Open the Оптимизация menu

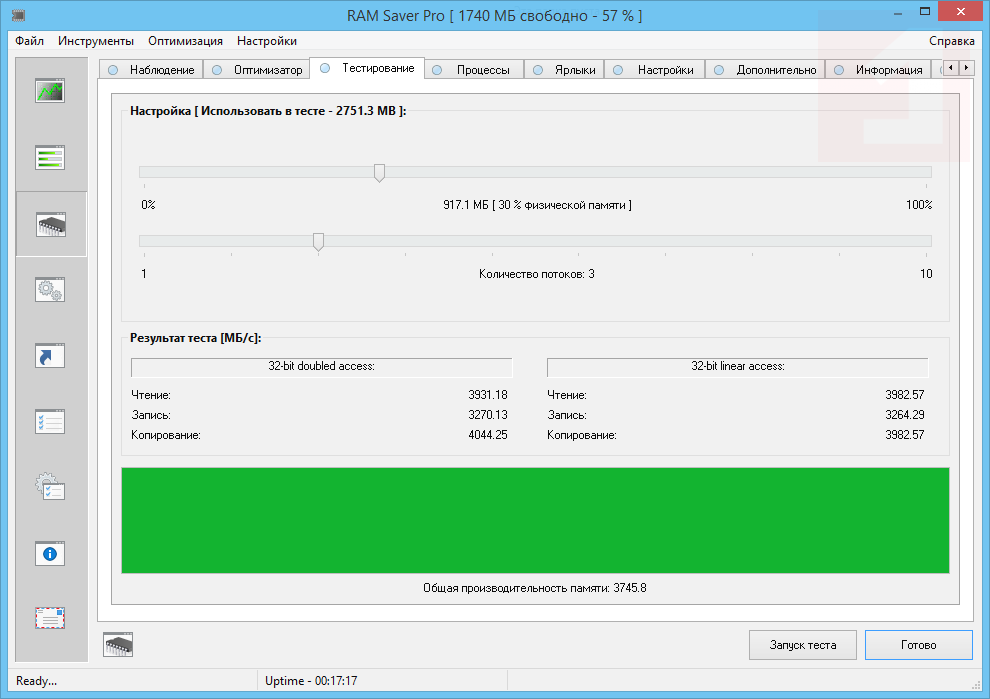click(186, 41)
